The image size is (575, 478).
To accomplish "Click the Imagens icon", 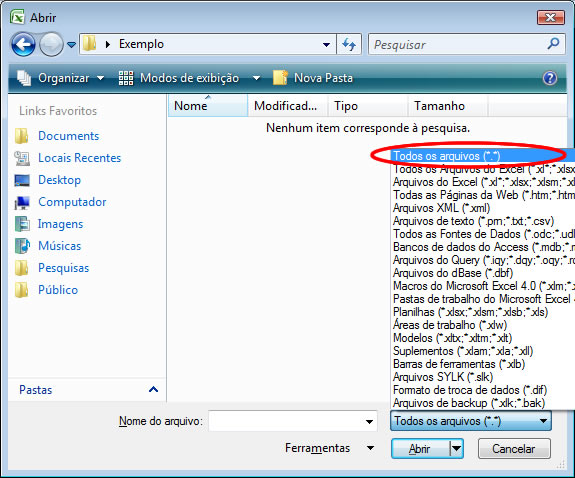I will coord(22,224).
